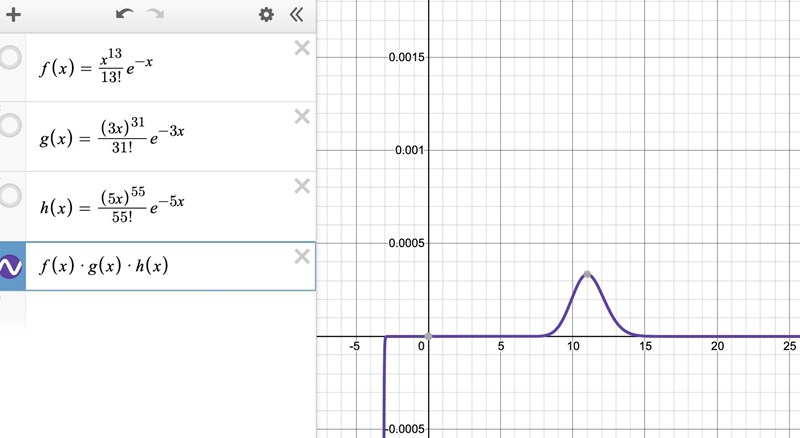Remove the g(x) expression with its X
Viewport: 800px width, 438px height.
[x=302, y=117]
